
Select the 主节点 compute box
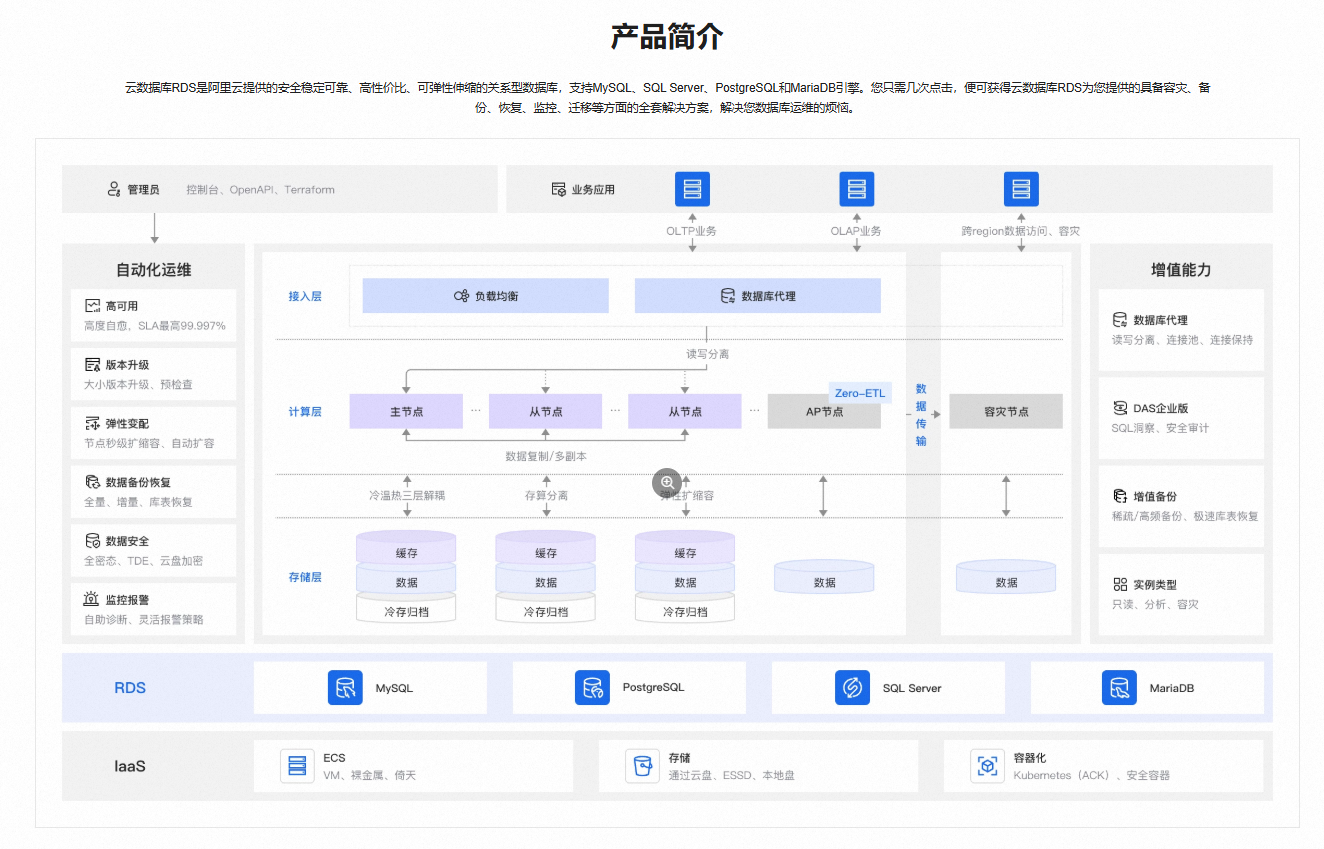[x=406, y=411]
